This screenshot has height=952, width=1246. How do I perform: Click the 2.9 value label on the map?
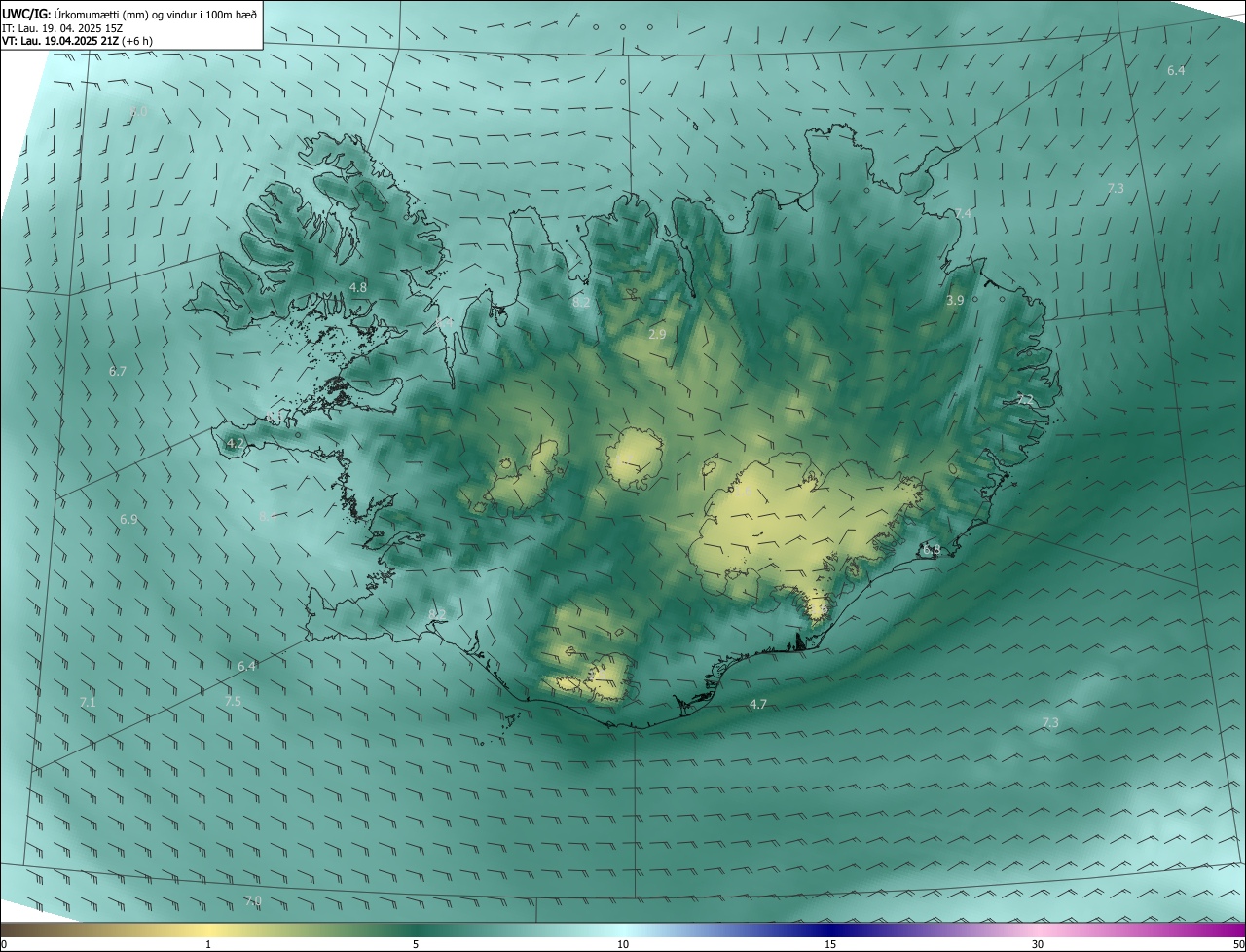tap(657, 334)
